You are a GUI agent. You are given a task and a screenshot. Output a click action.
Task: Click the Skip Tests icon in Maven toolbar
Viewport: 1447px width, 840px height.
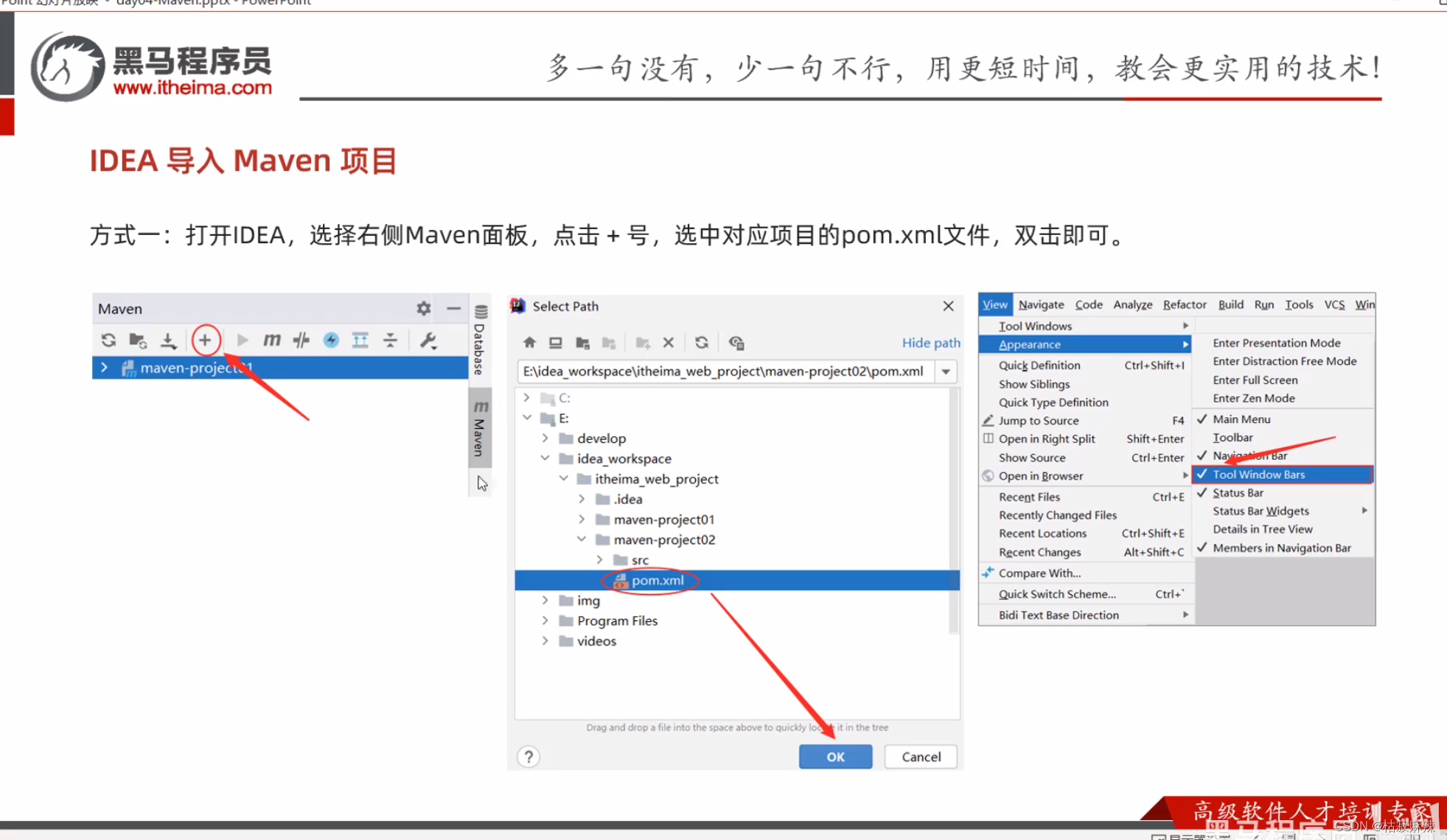pyautogui.click(x=301, y=340)
